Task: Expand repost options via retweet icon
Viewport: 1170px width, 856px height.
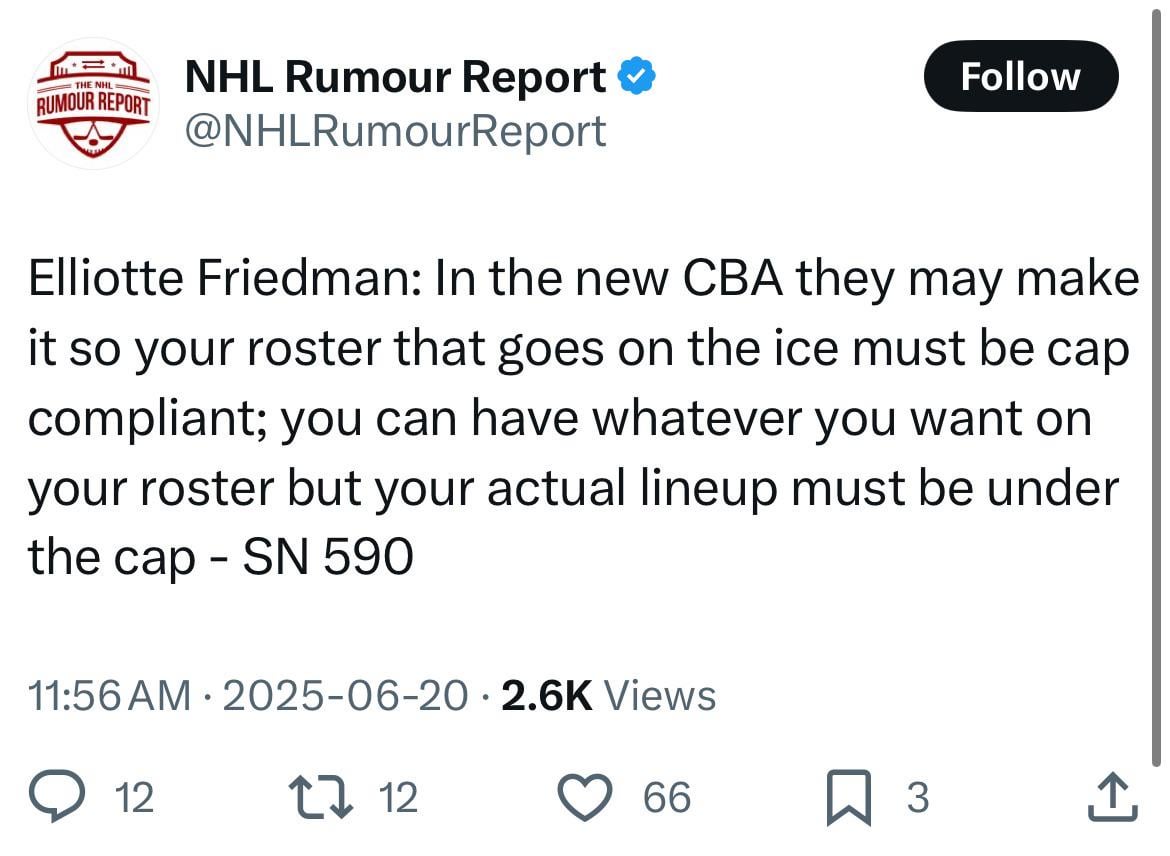Action: click(322, 796)
